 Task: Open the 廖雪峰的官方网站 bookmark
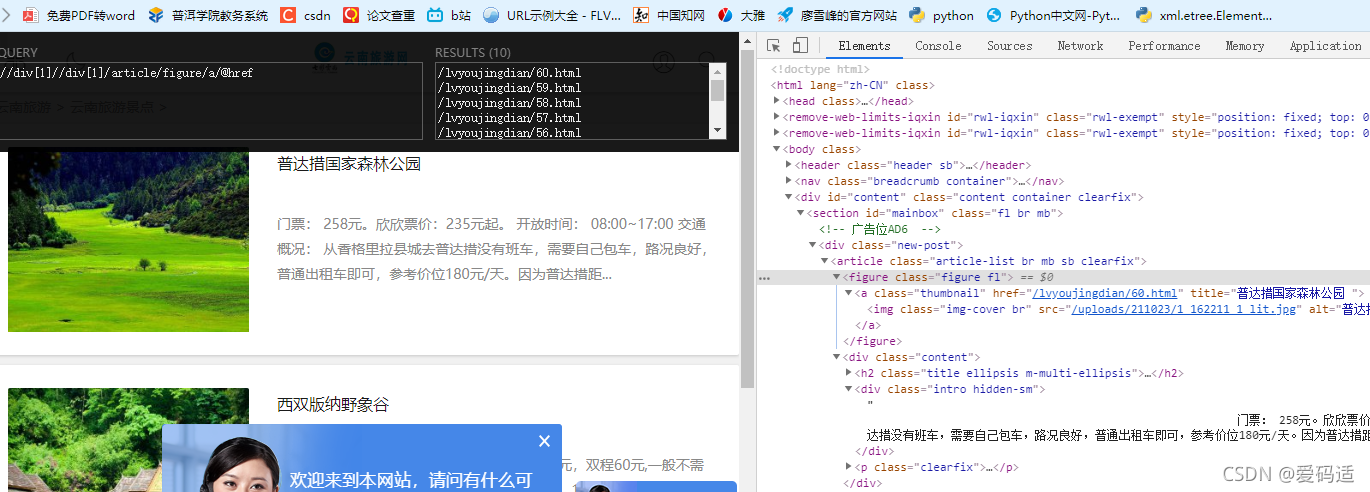[x=837, y=15]
